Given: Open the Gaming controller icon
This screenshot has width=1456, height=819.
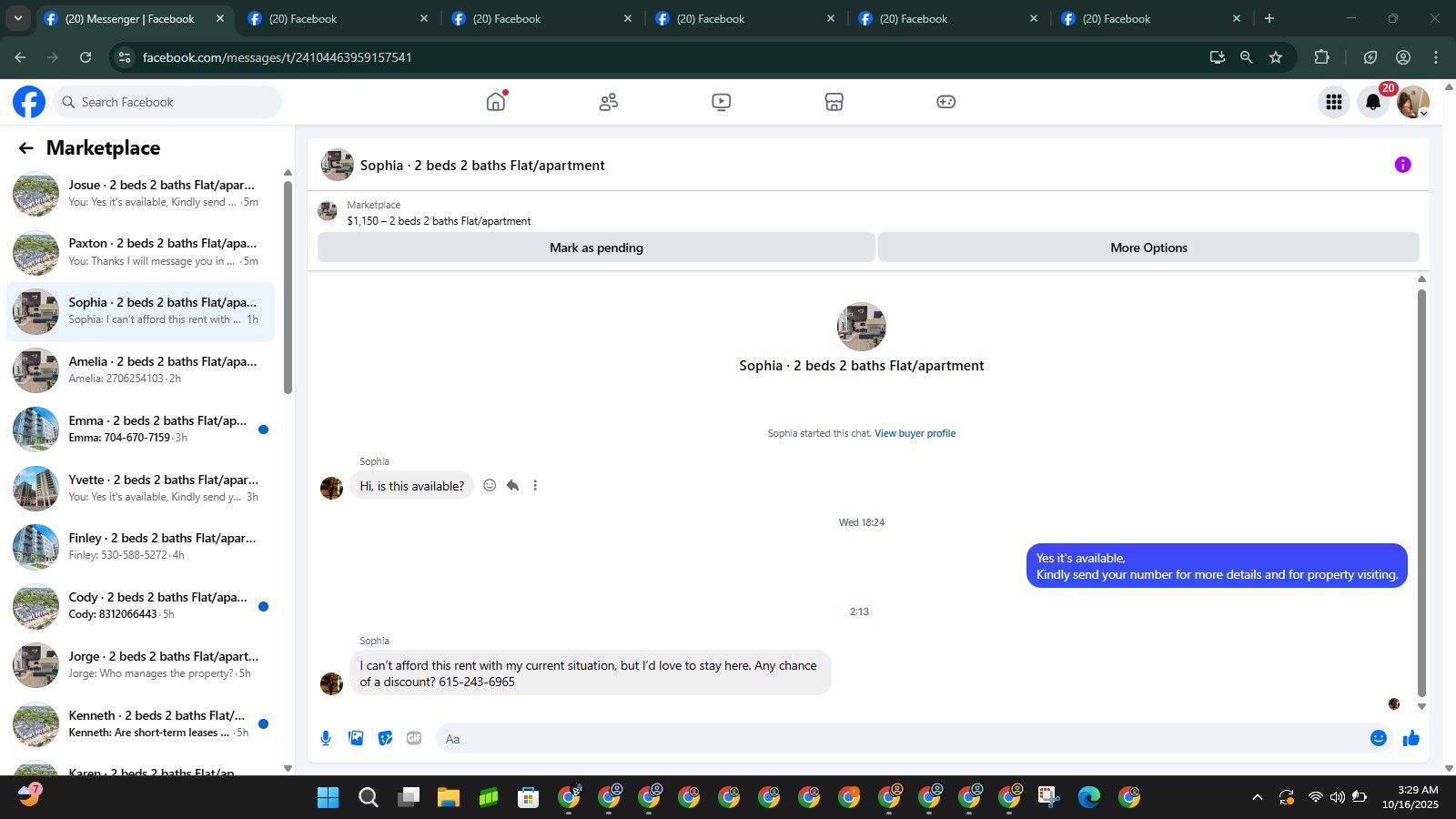Looking at the screenshot, I should (946, 102).
